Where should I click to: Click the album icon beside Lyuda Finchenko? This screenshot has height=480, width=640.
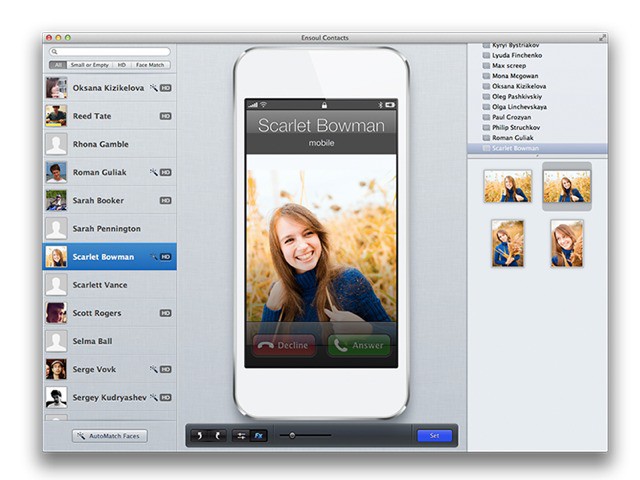[486, 55]
